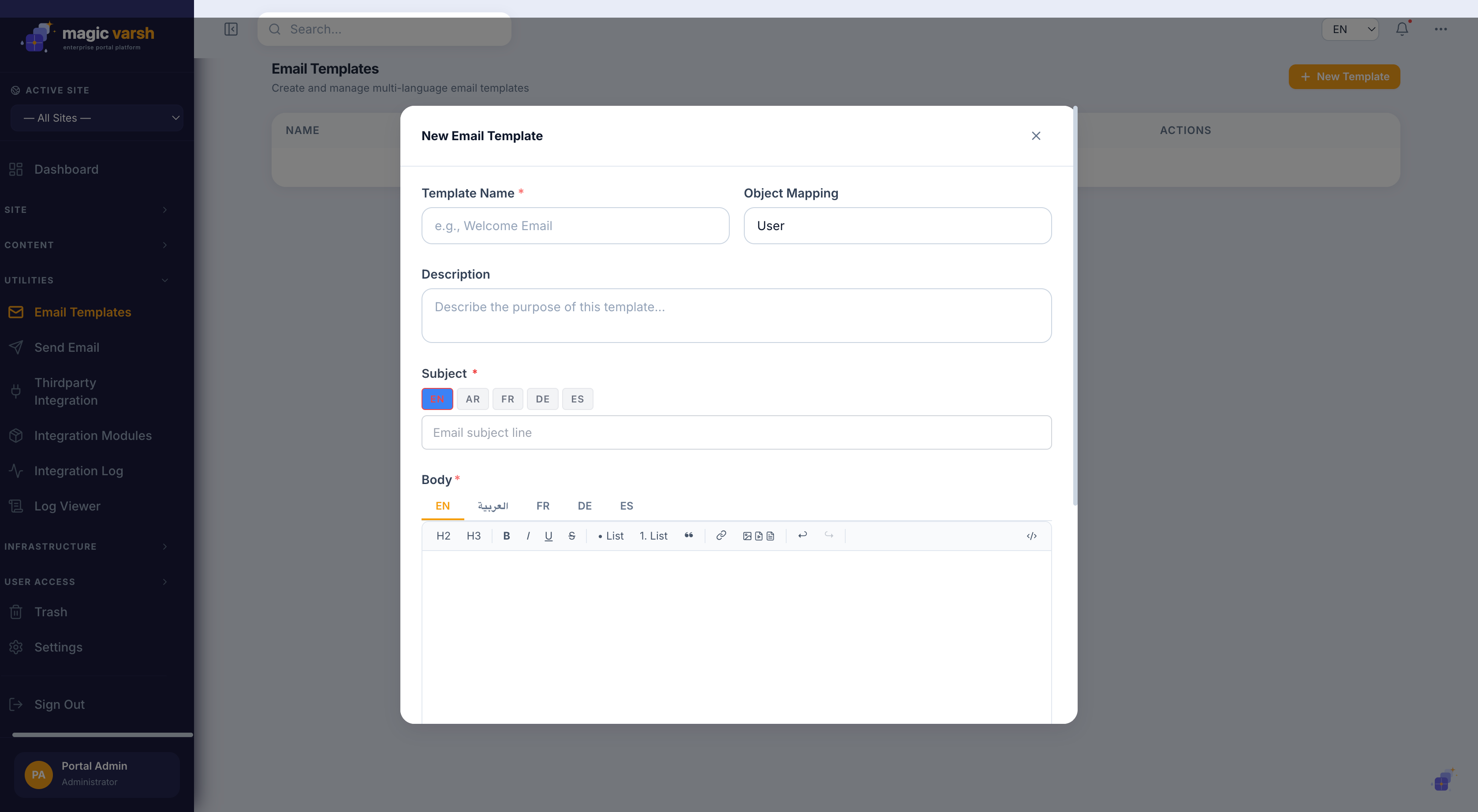Open the three-dot more options menu

[1441, 29]
